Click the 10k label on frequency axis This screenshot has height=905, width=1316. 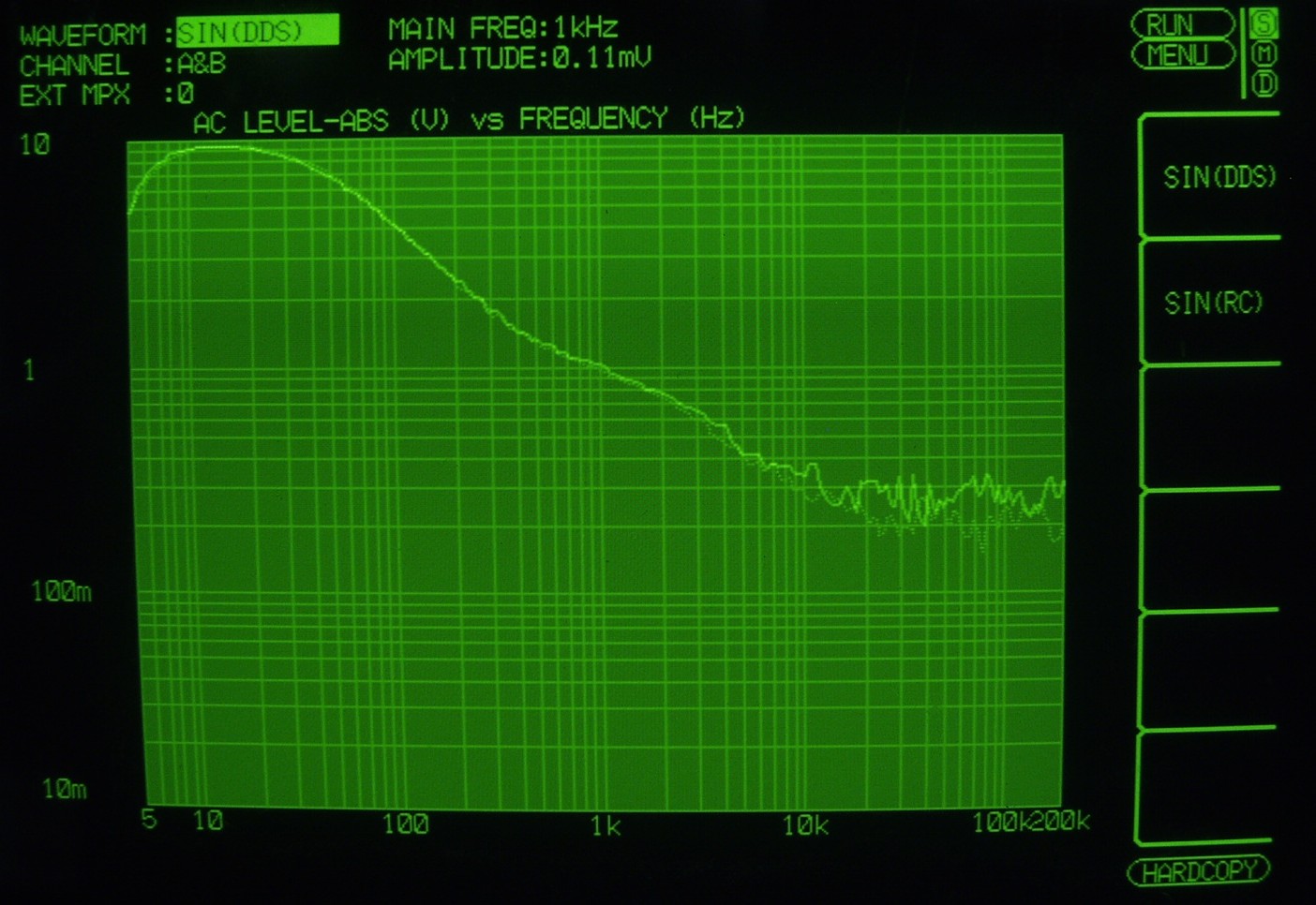[x=805, y=825]
